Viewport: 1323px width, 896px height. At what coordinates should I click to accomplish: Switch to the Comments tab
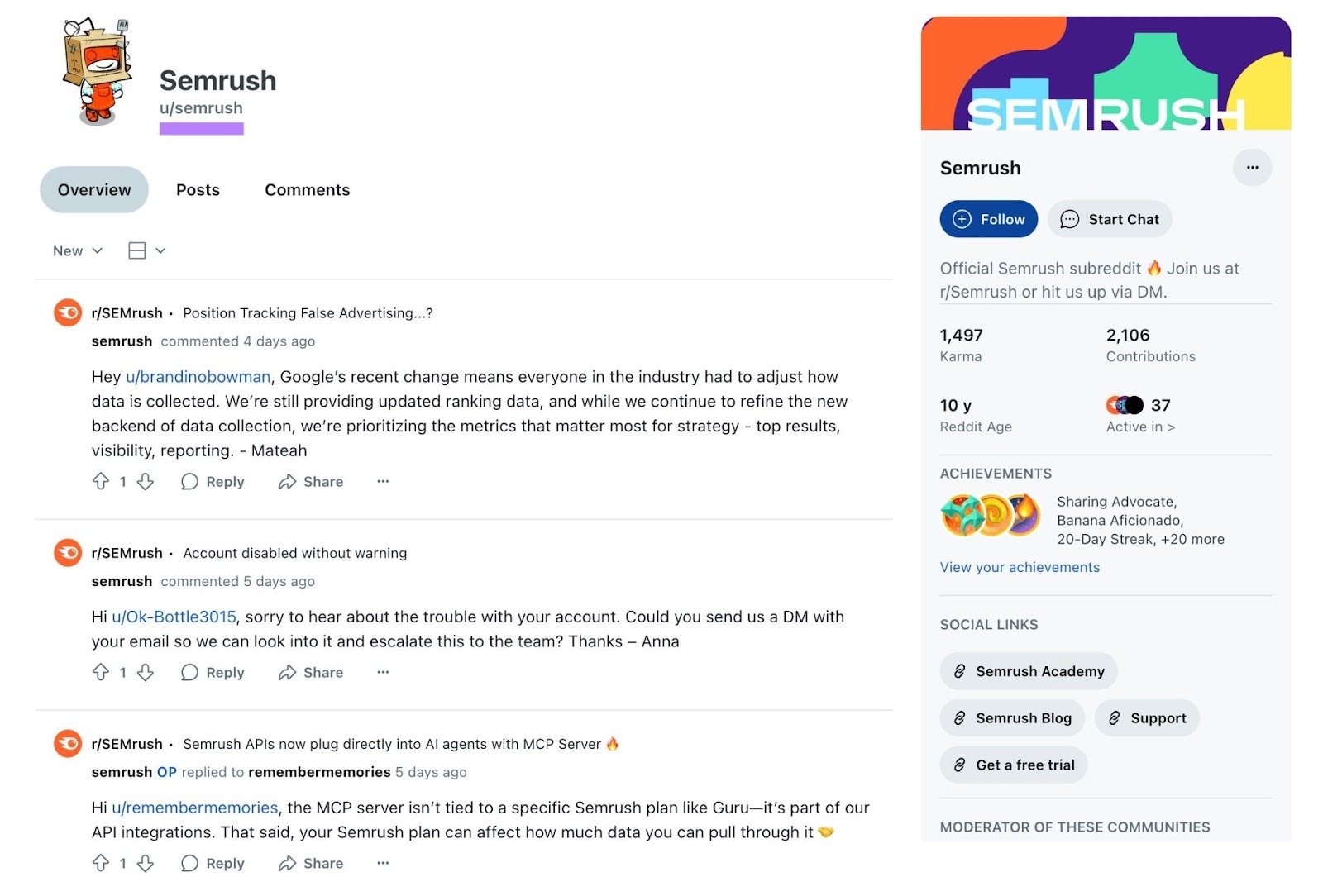pos(307,189)
